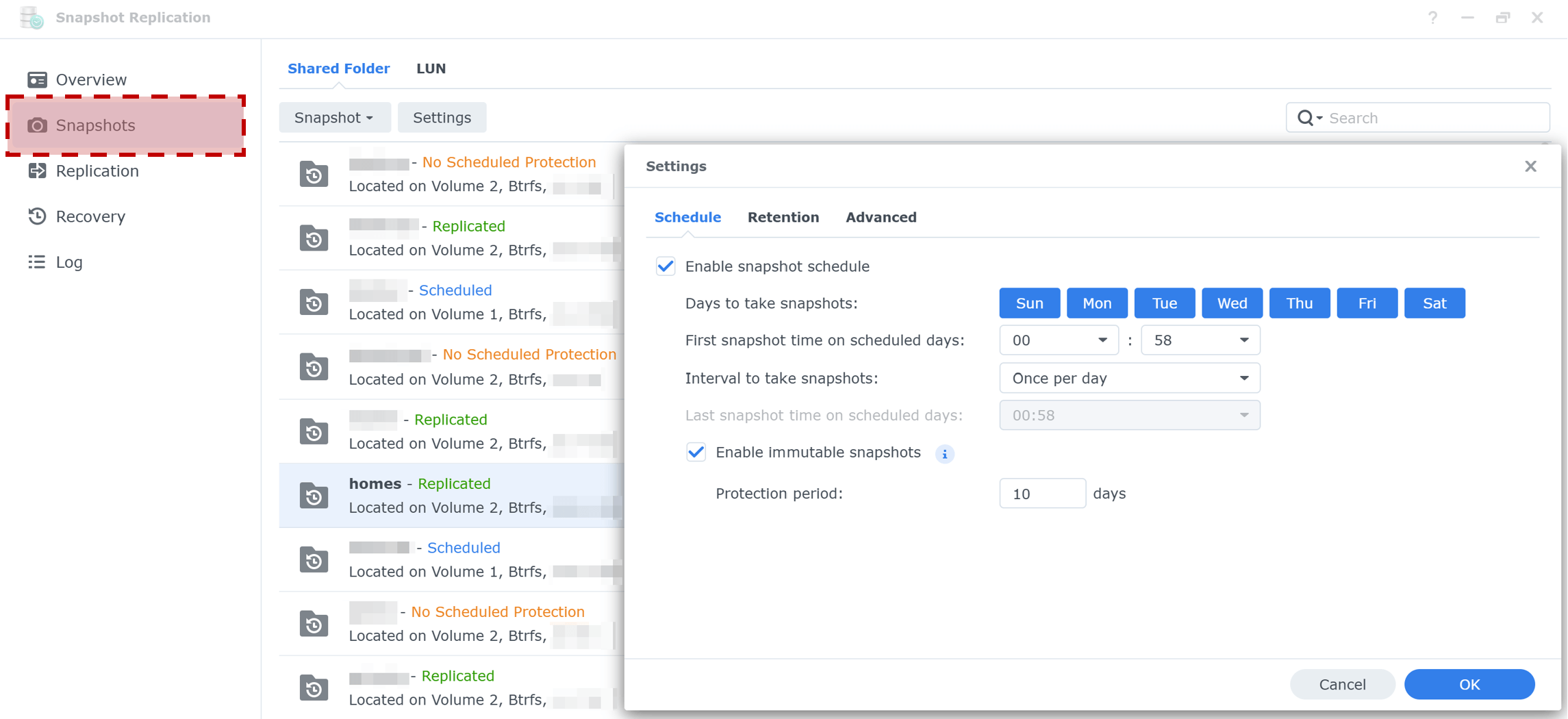Open the Overview section icon

click(x=37, y=79)
